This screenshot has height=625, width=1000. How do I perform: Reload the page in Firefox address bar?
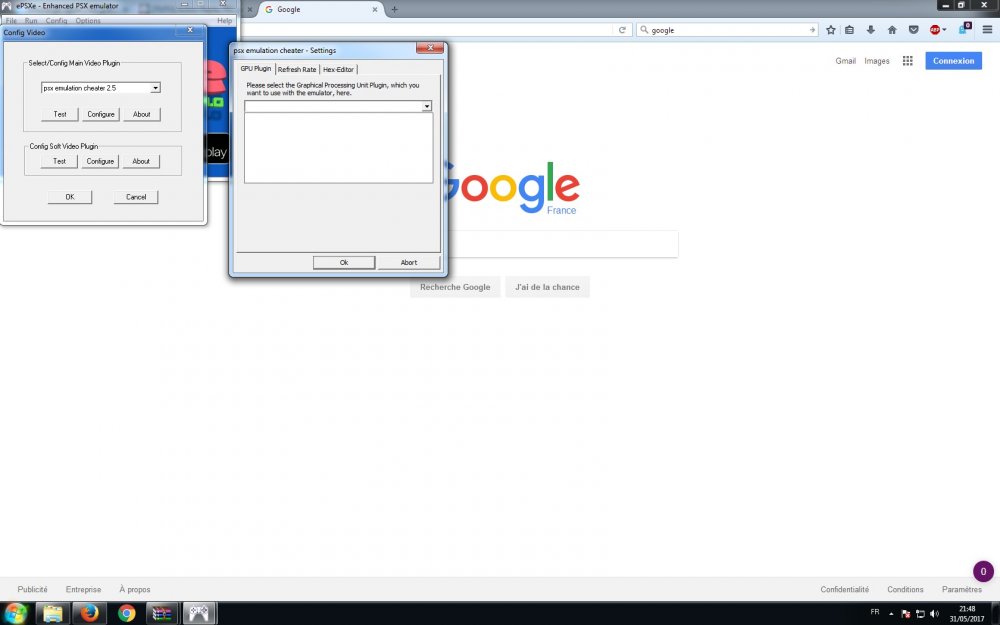[622, 30]
